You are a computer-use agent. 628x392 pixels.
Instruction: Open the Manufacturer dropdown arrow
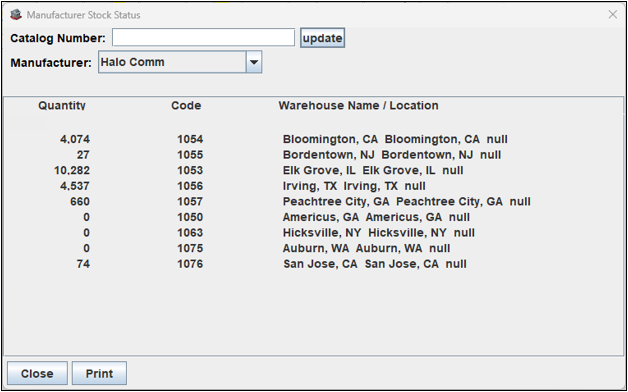point(254,62)
